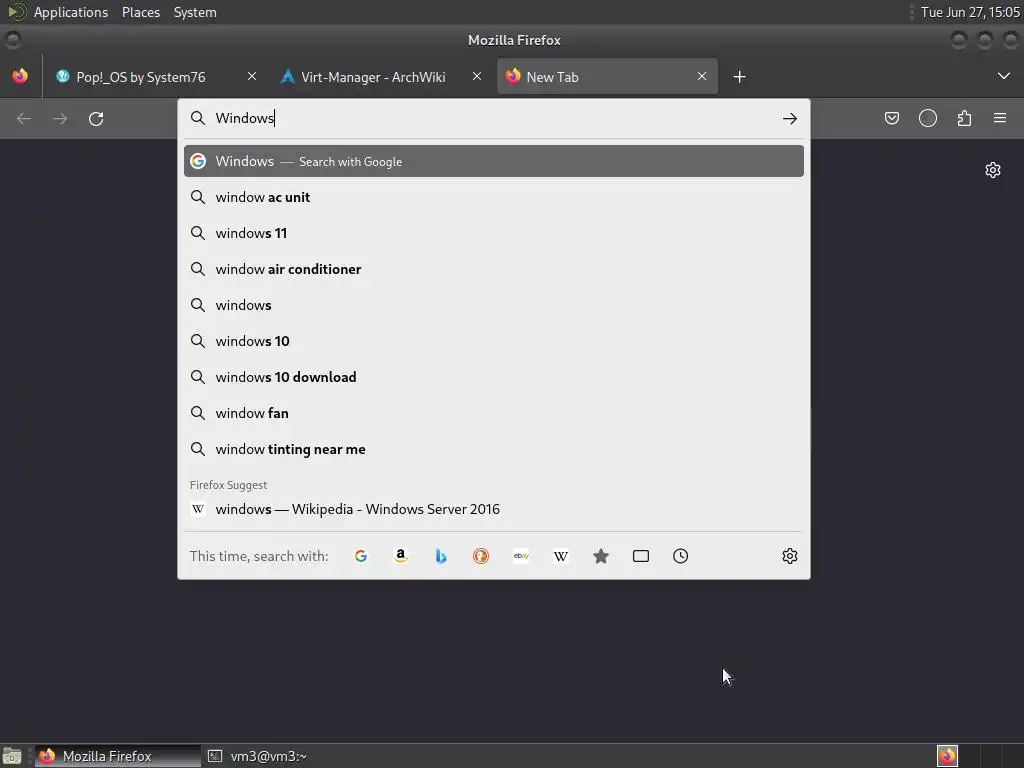This screenshot has width=1024, height=768.
Task: Open the Applications menu
Action: point(71,12)
